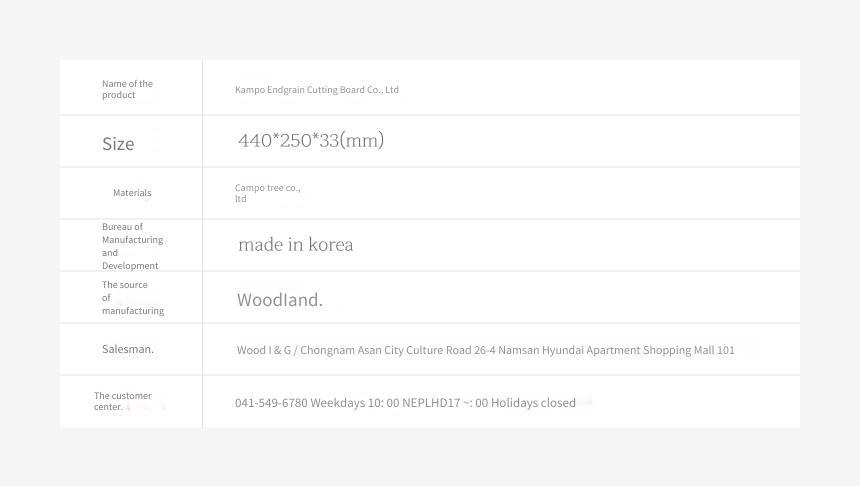This screenshot has width=860, height=486.
Task: Click the 041-549-6780 phone number
Action: pos(271,403)
